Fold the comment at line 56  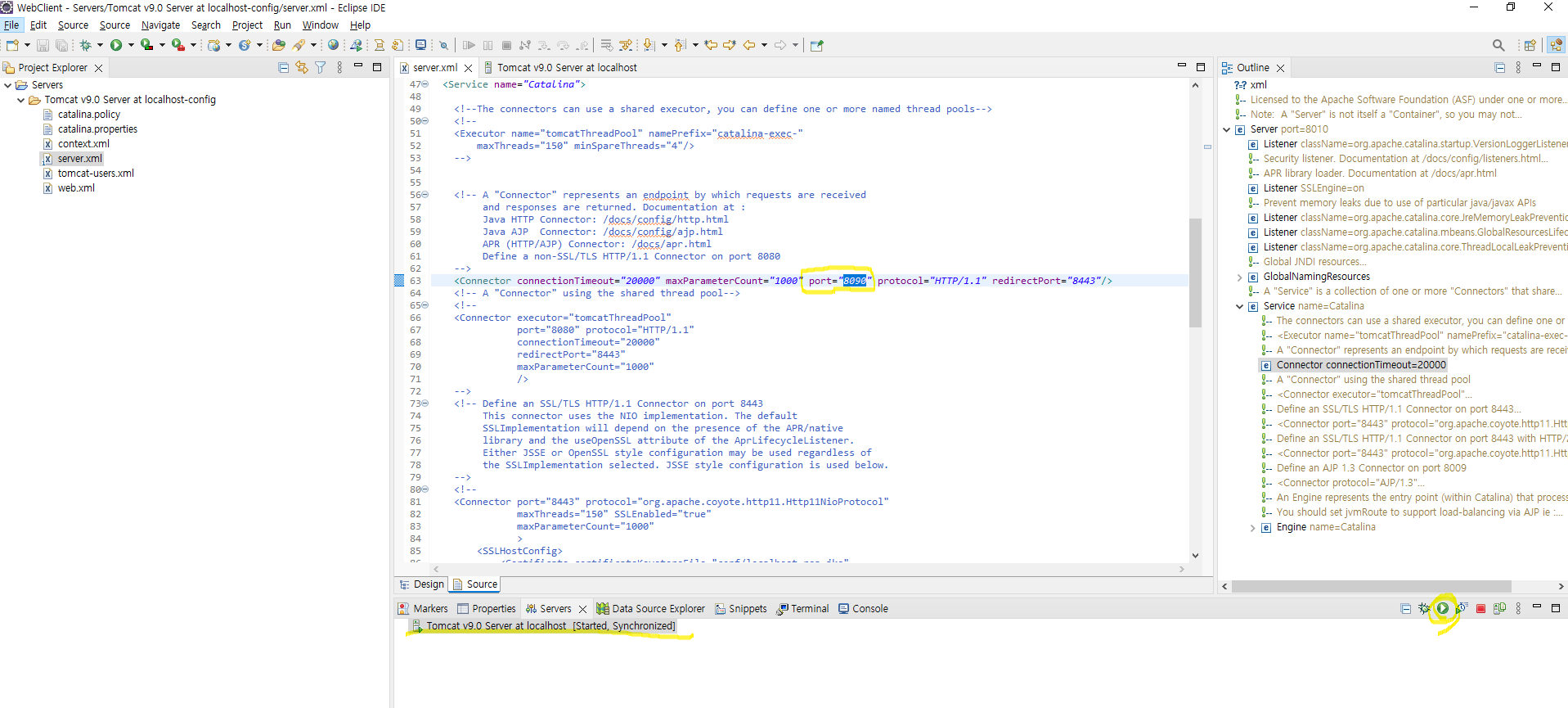click(x=425, y=195)
